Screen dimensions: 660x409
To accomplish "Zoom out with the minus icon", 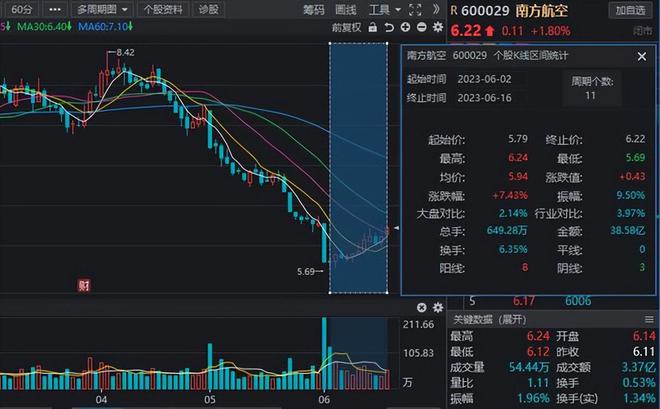I will [421, 27].
